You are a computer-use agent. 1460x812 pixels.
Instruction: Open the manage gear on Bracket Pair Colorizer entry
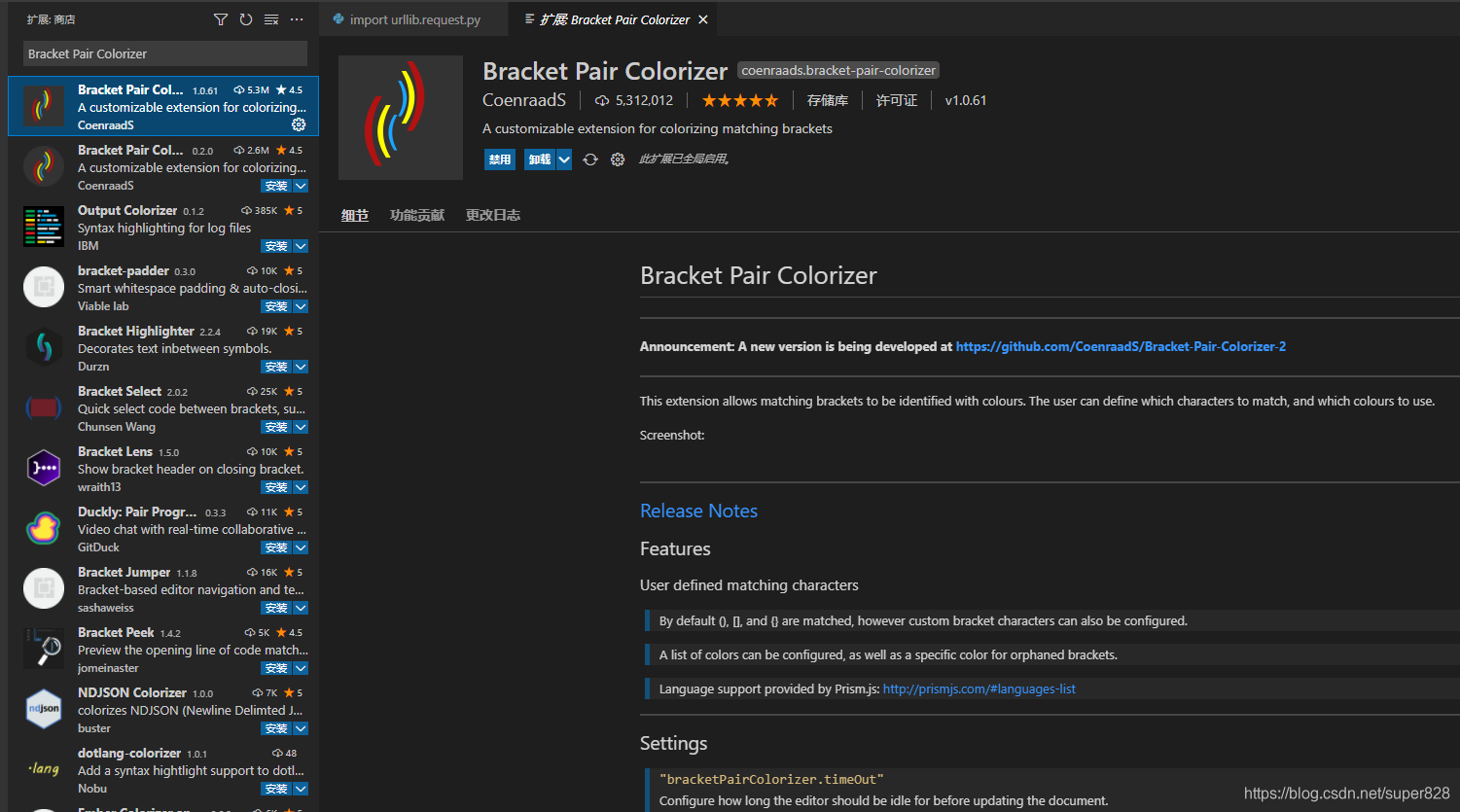point(300,124)
